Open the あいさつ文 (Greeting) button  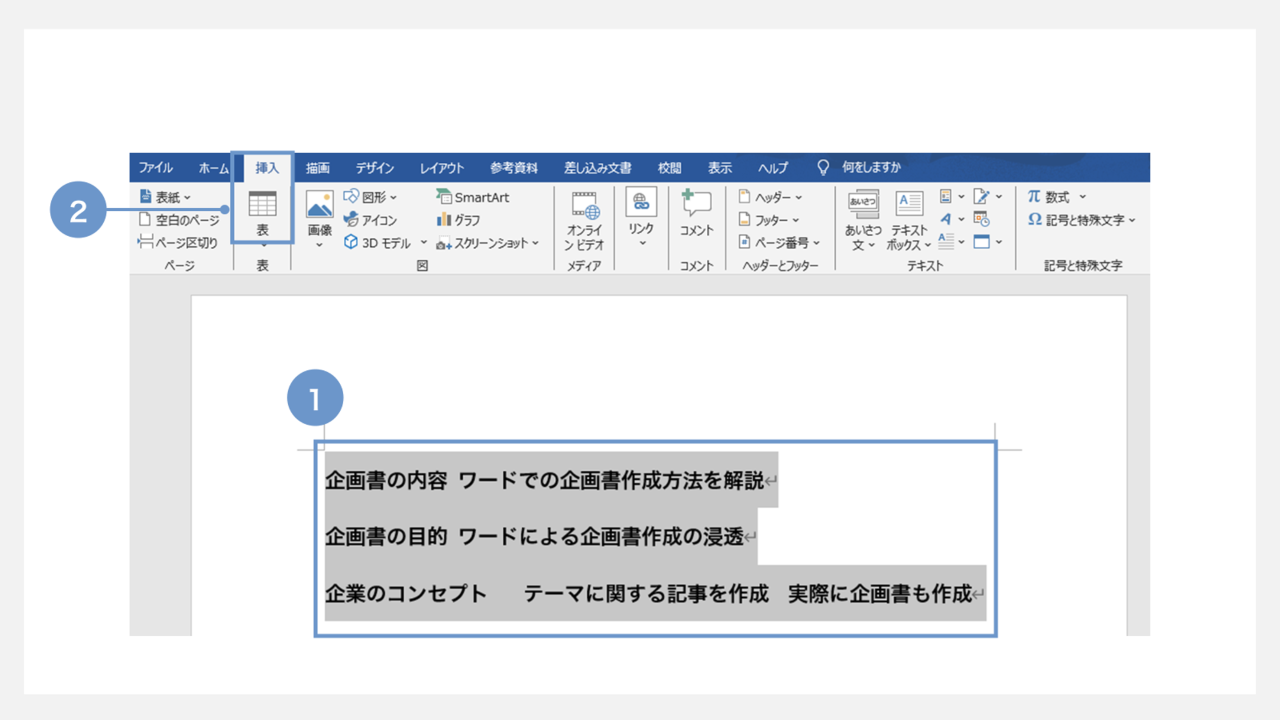863,220
